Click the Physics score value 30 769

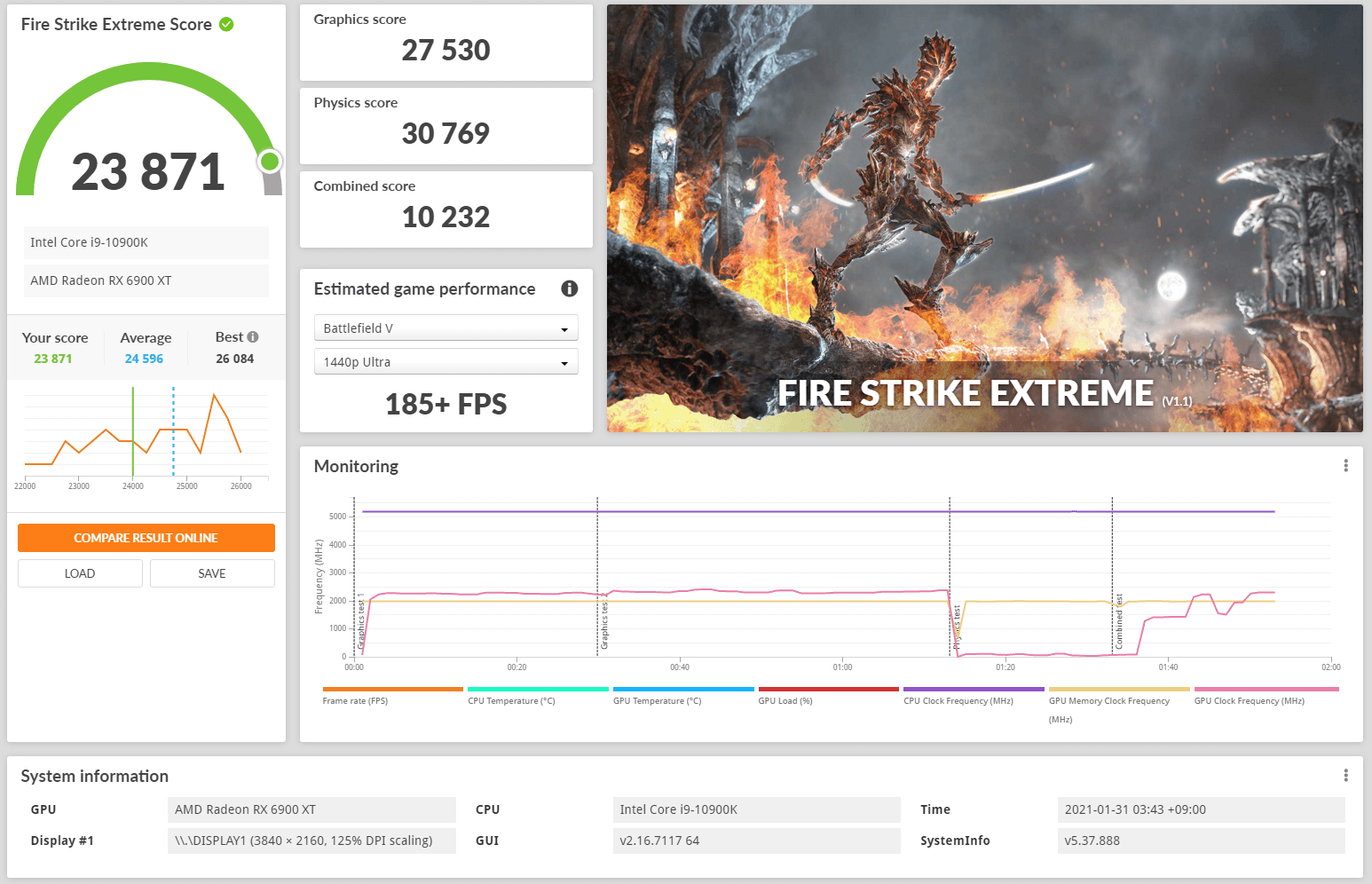[x=446, y=133]
